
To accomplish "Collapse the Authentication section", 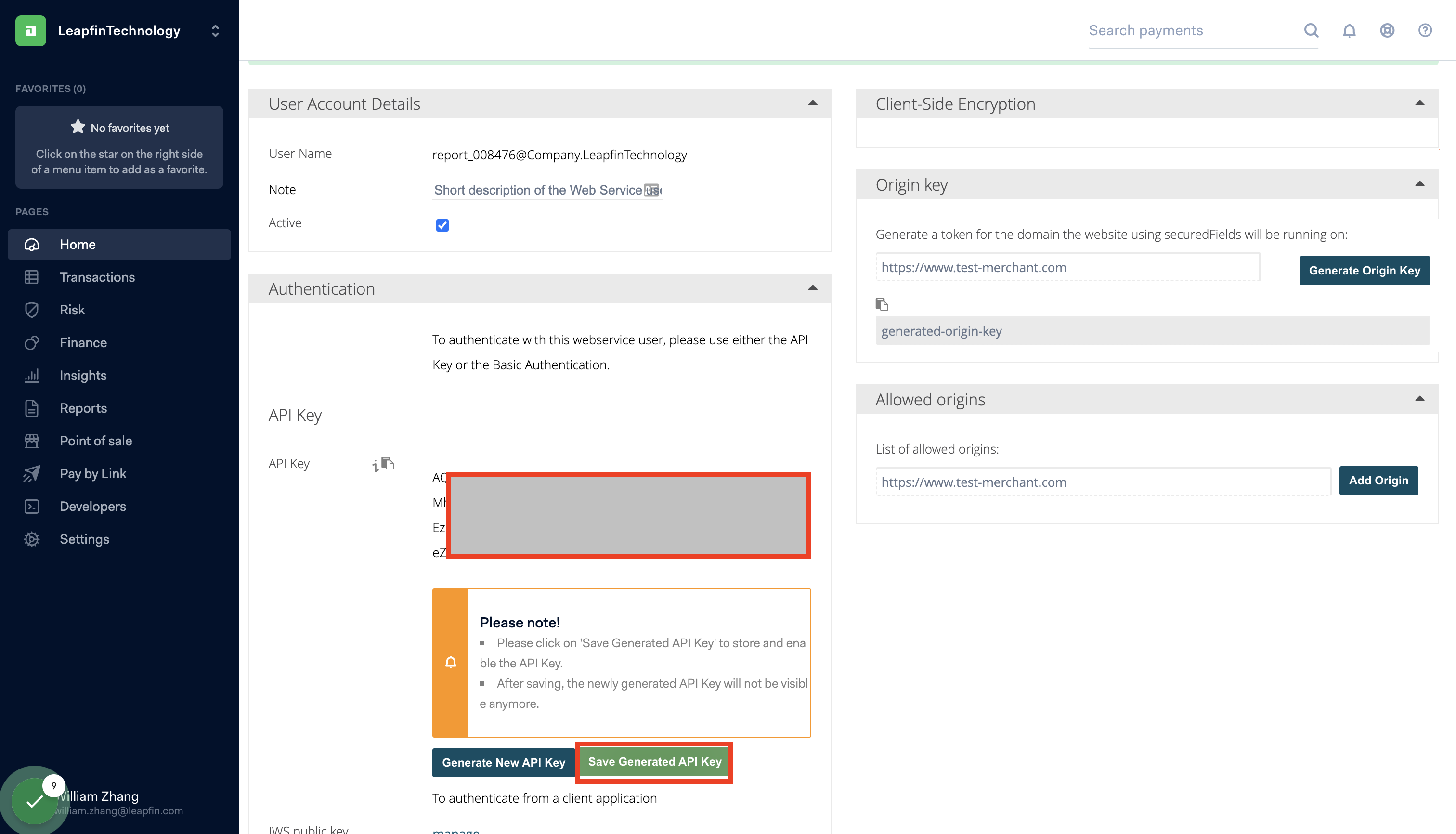I will tap(812, 288).
